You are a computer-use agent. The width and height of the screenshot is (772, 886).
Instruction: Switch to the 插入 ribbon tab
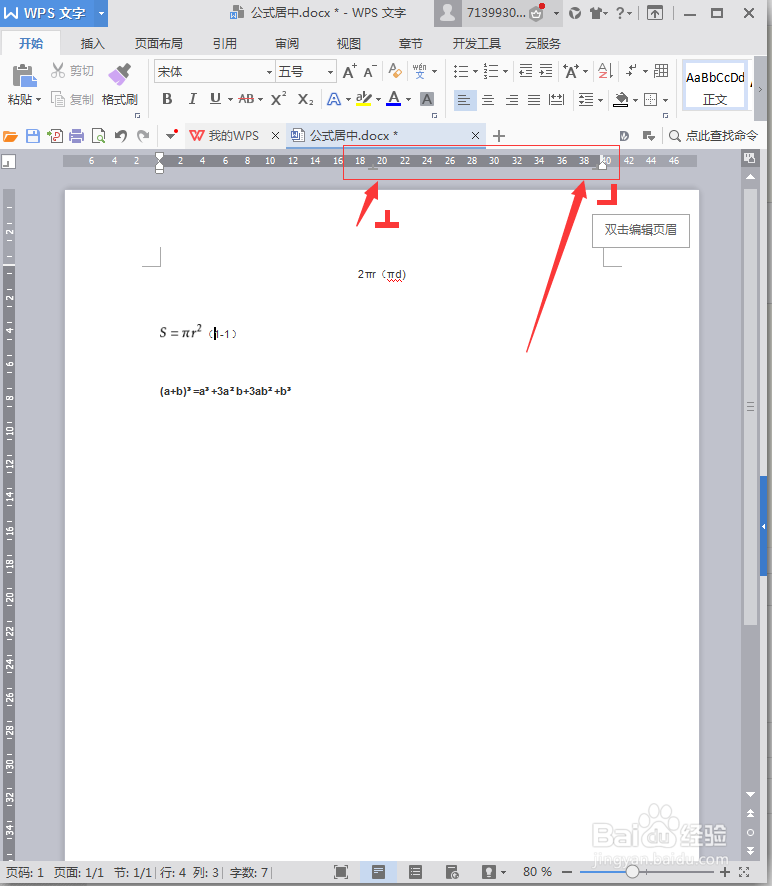tap(93, 44)
